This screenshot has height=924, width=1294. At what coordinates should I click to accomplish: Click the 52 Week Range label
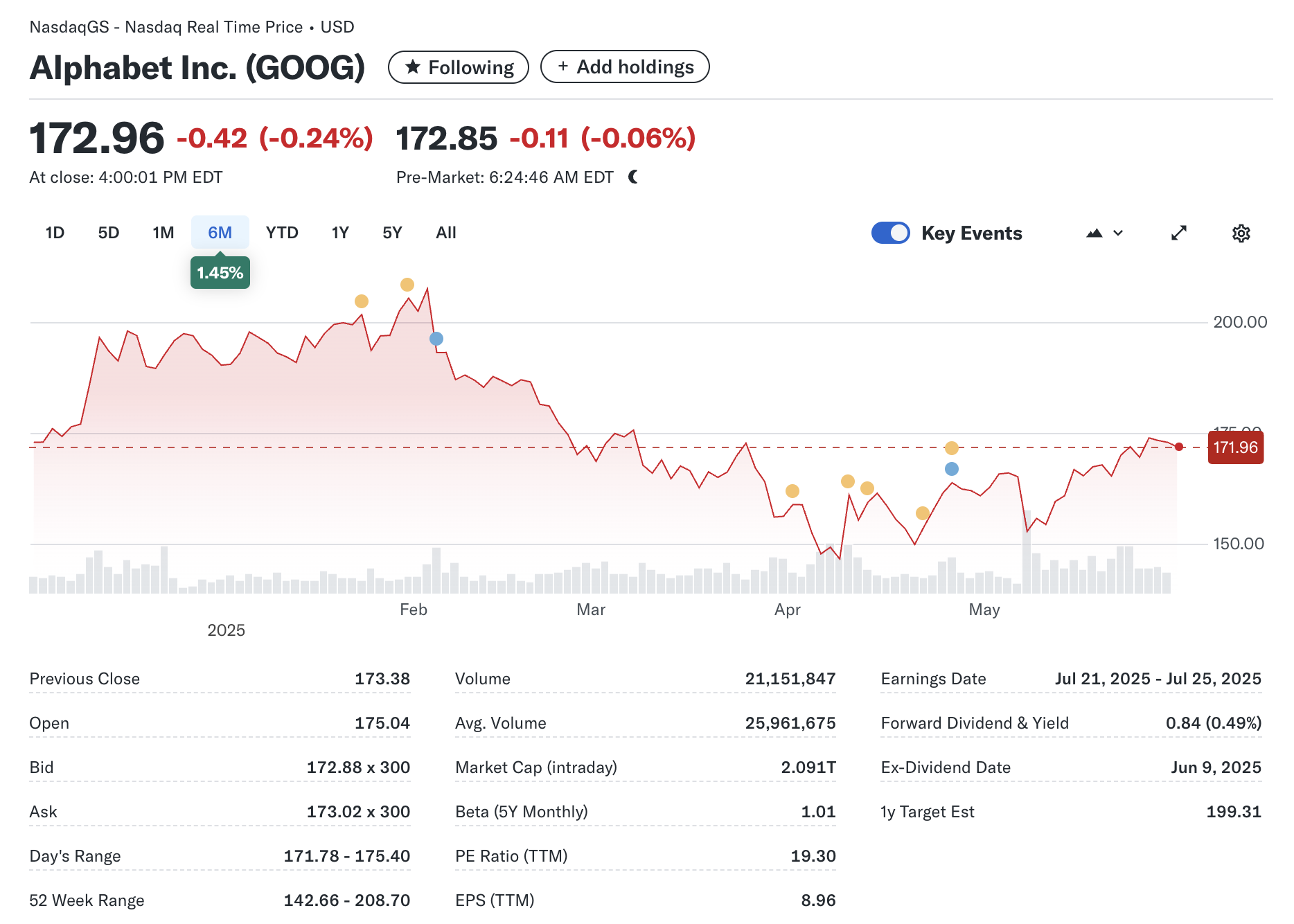coord(87,900)
